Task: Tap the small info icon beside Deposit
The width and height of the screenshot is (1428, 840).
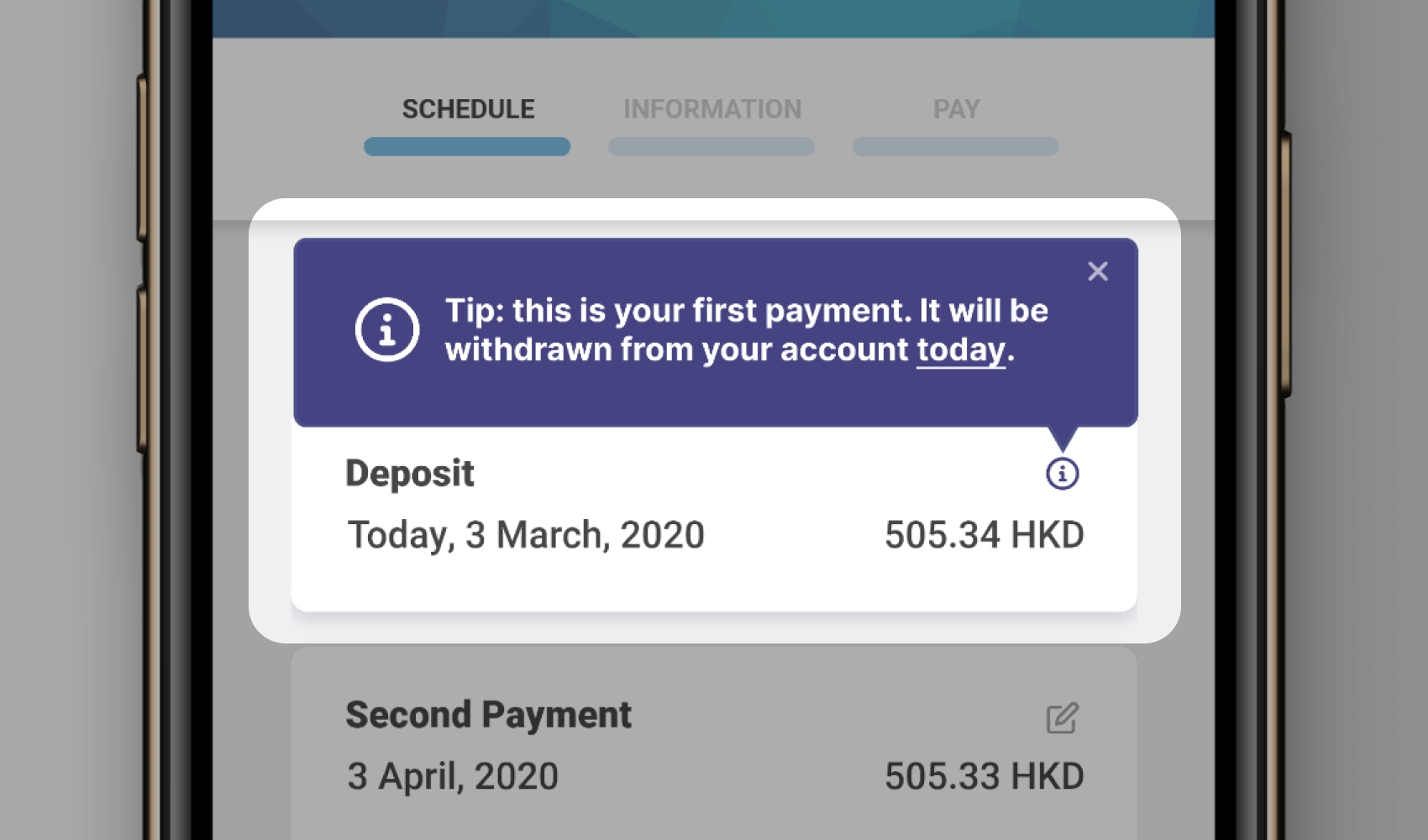Action: [1062, 474]
